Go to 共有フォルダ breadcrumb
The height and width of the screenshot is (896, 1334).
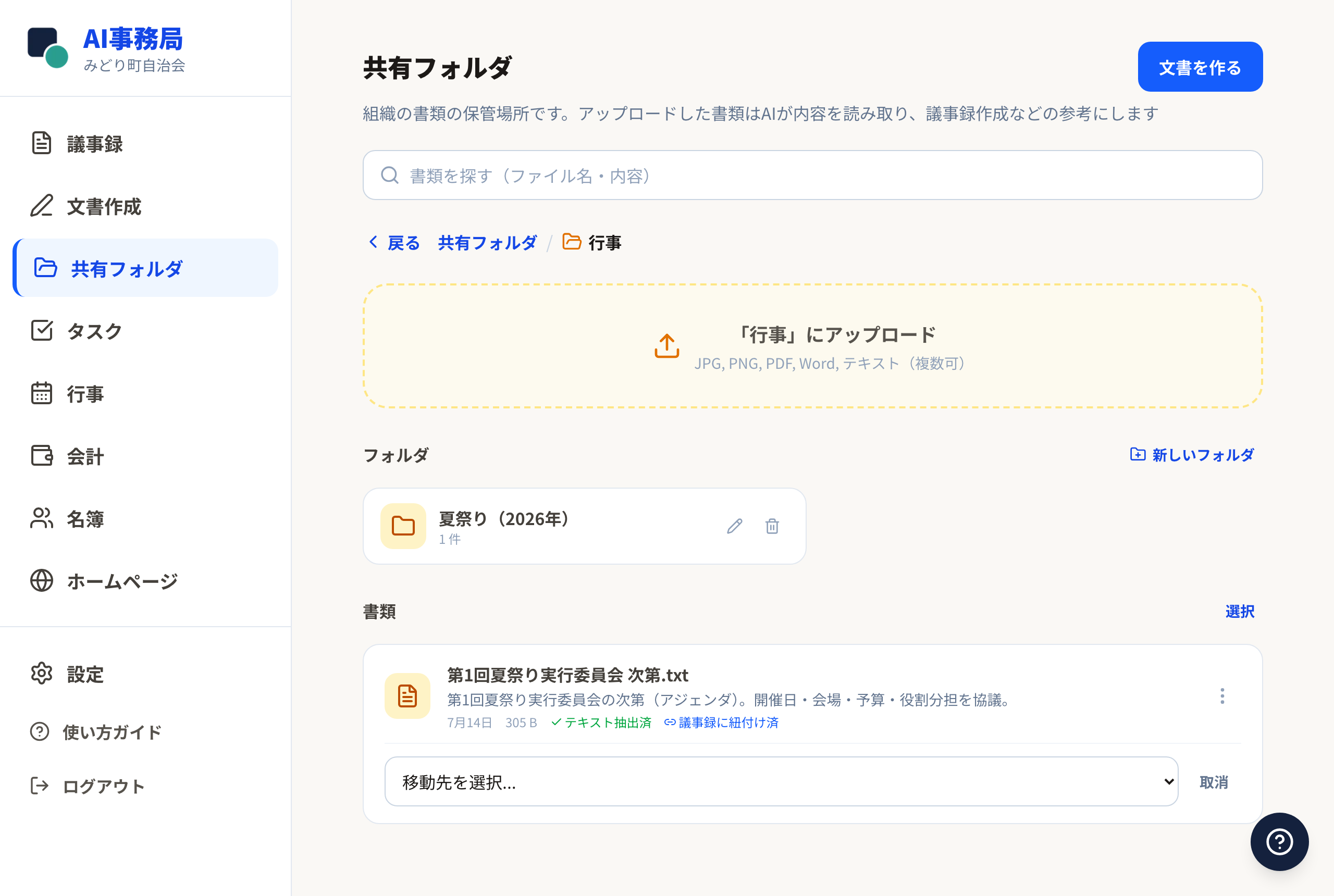487,243
